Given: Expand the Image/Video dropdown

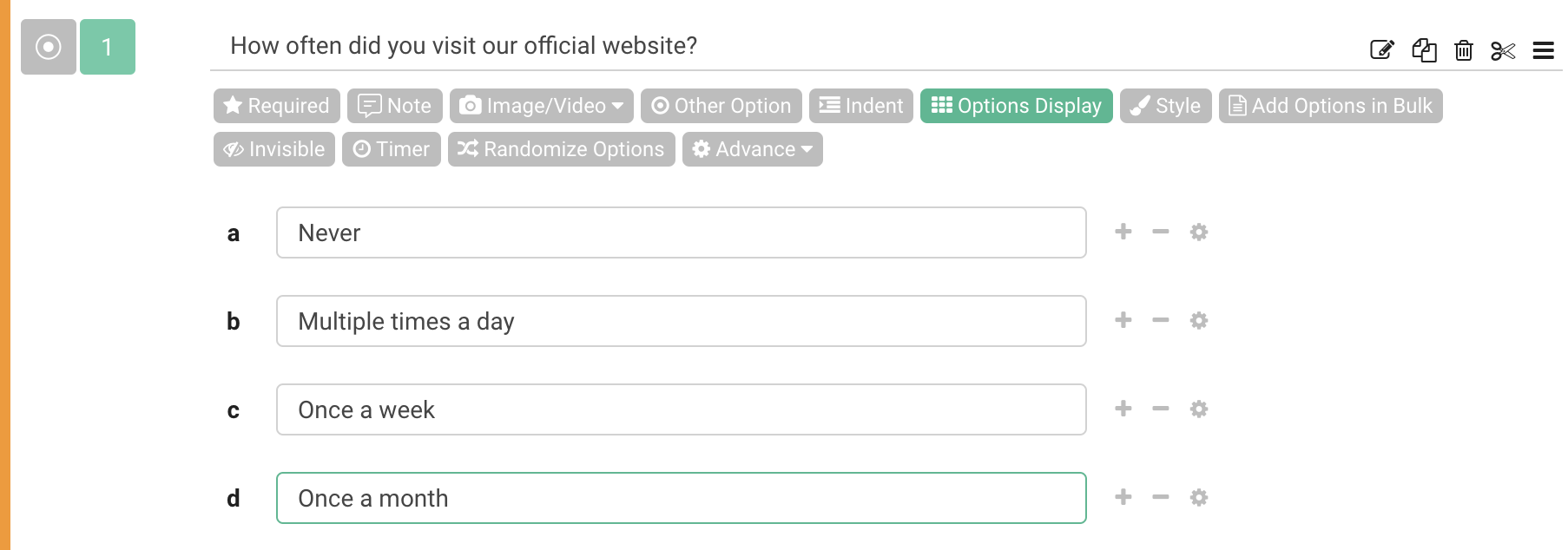Looking at the screenshot, I should point(542,105).
